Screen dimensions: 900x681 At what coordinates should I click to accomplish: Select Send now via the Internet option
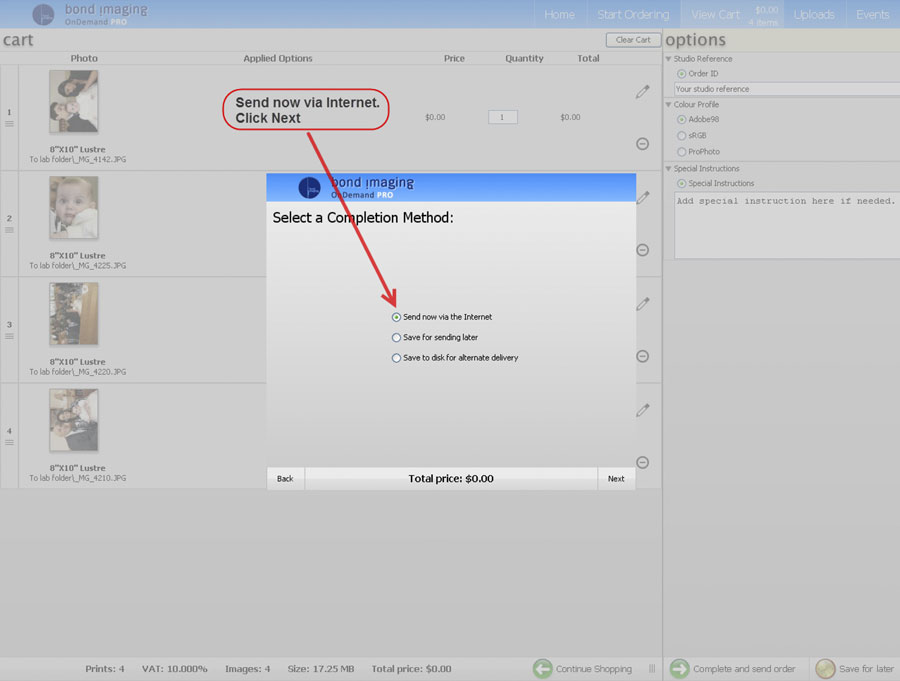point(397,317)
